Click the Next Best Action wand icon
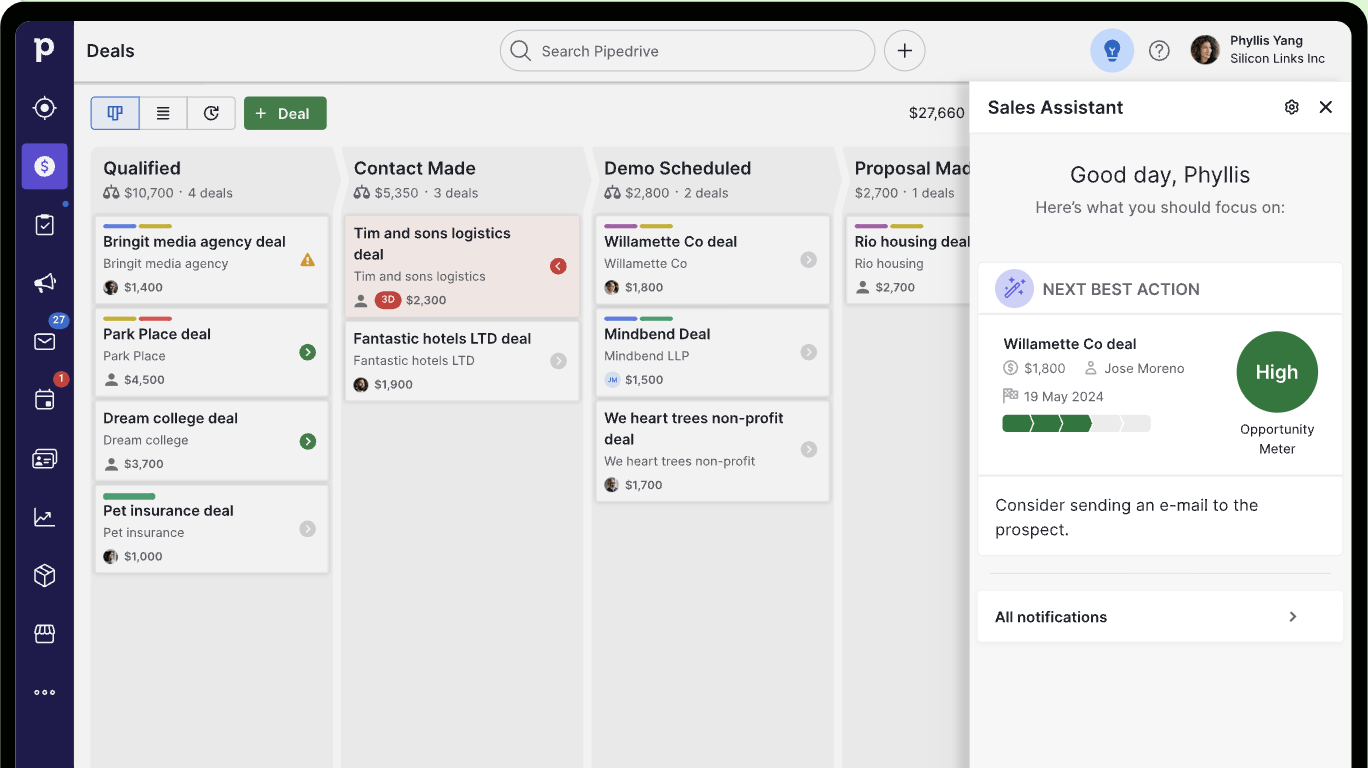This screenshot has height=768, width=1368. (1014, 289)
